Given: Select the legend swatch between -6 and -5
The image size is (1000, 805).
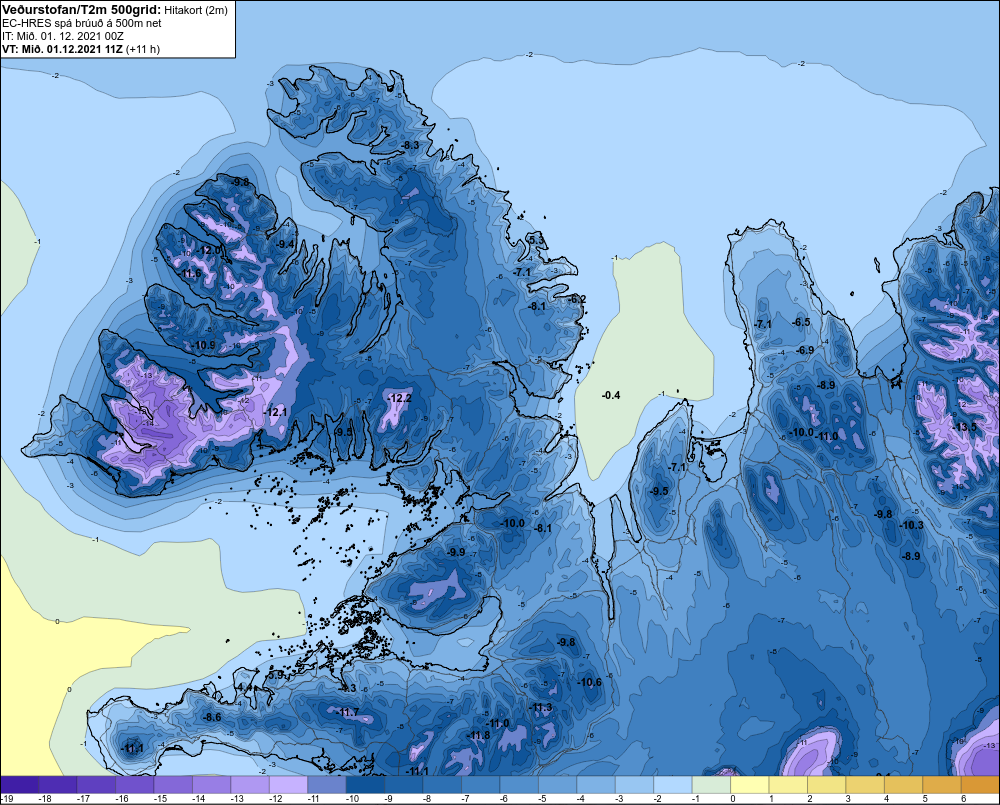Looking at the screenshot, I should [519, 784].
